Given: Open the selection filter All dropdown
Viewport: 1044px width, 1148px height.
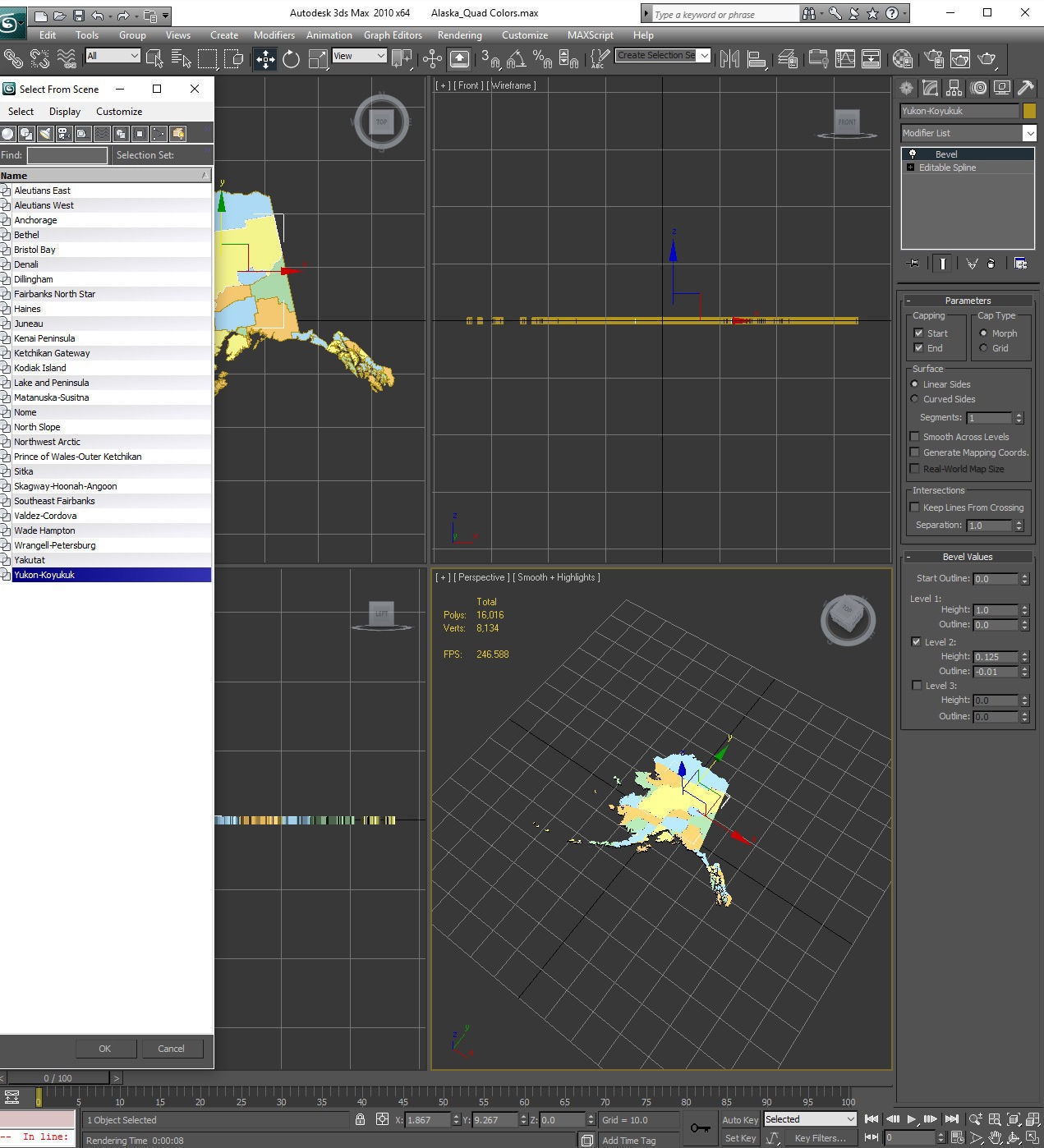Looking at the screenshot, I should tap(113, 55).
